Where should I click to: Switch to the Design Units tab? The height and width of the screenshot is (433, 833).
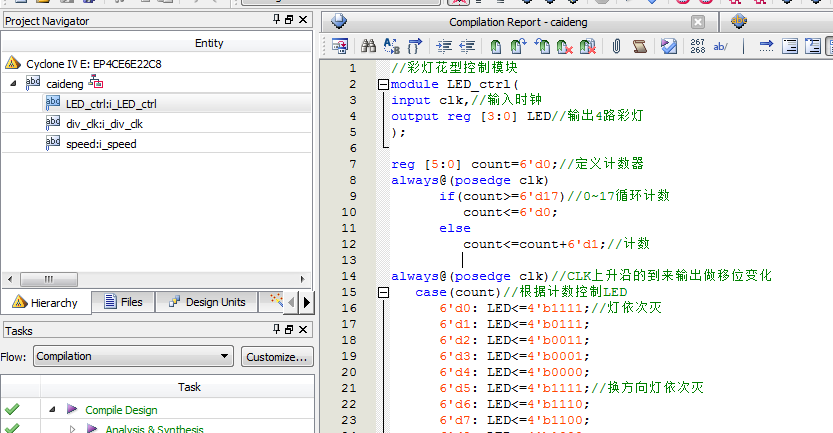coord(206,302)
